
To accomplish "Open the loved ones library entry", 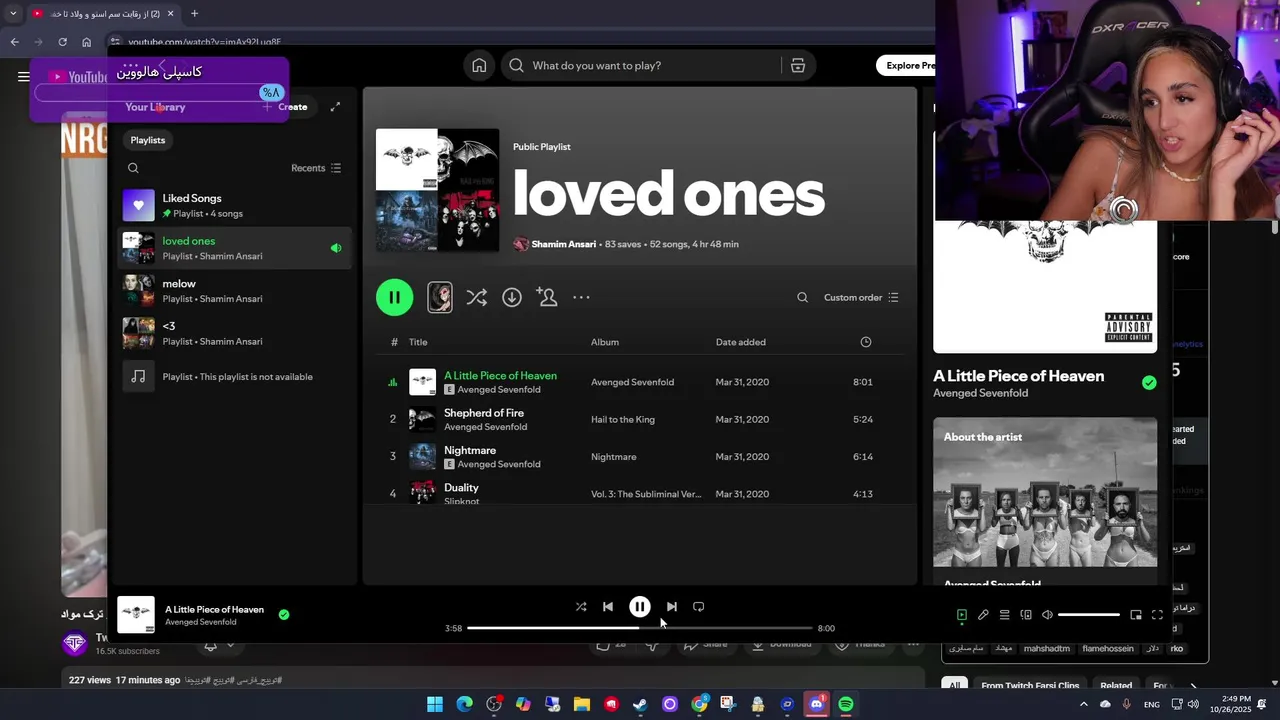I will coord(234,248).
